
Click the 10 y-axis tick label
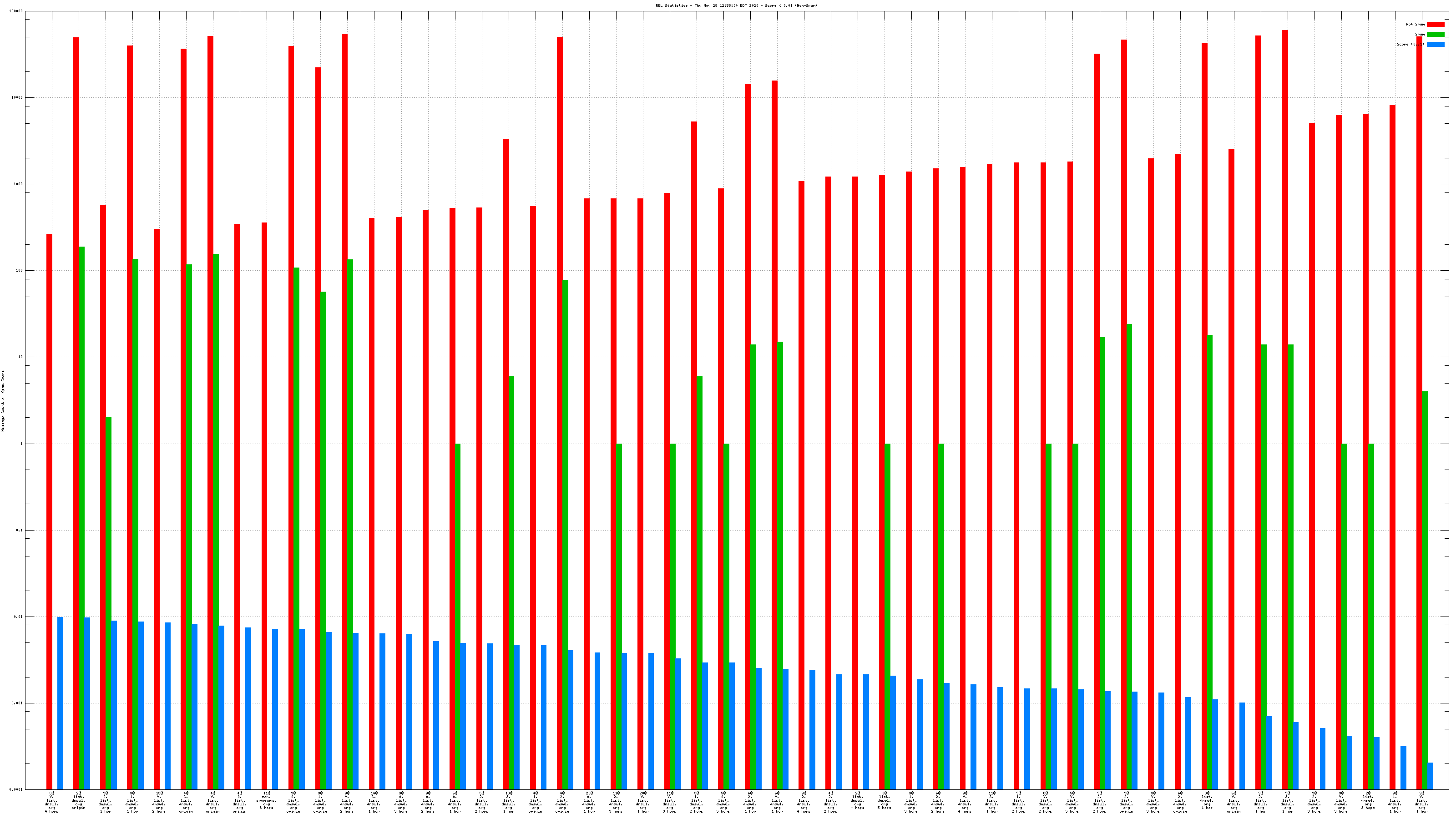point(20,357)
